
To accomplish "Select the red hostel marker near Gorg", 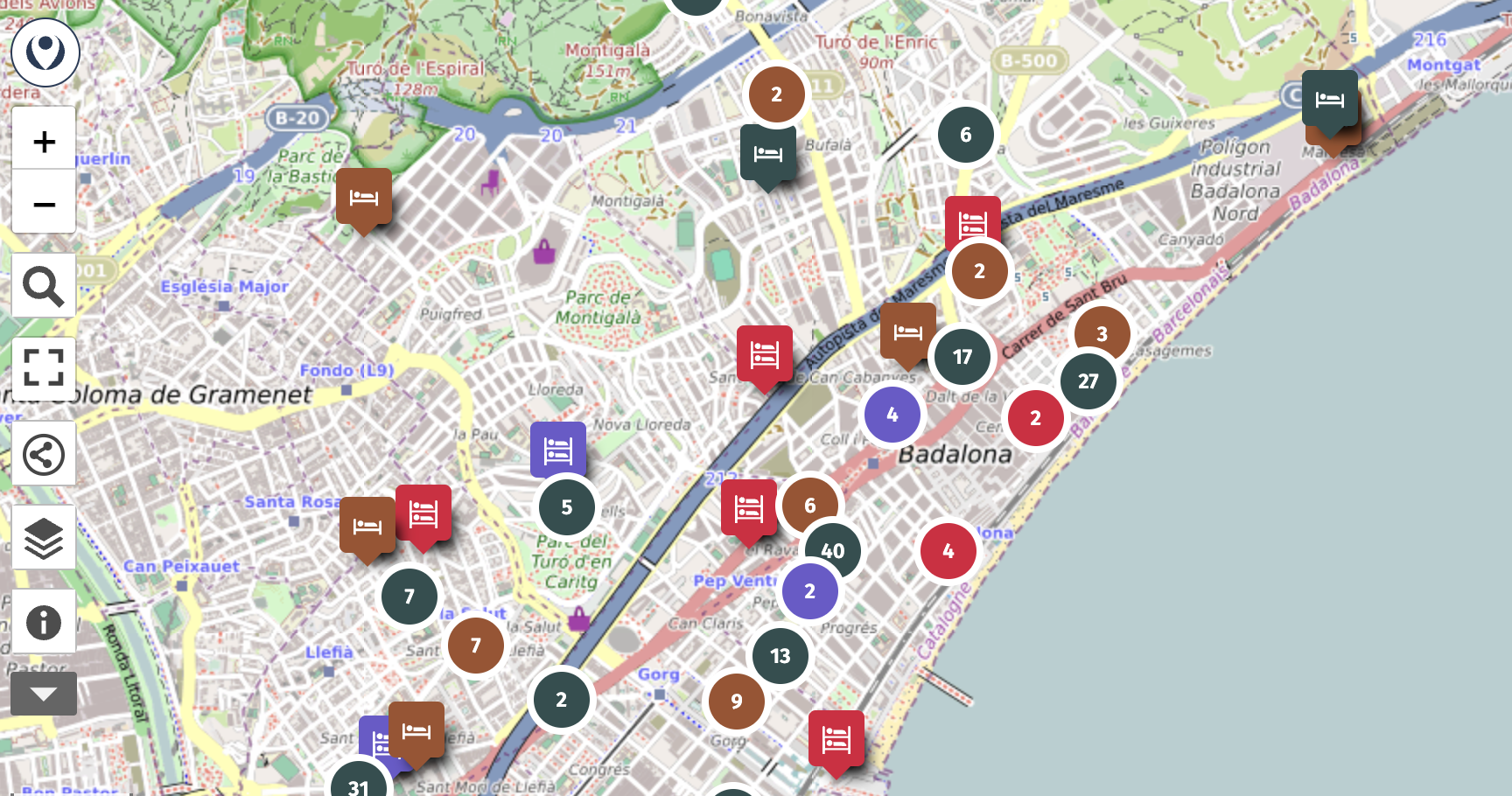I will (836, 739).
